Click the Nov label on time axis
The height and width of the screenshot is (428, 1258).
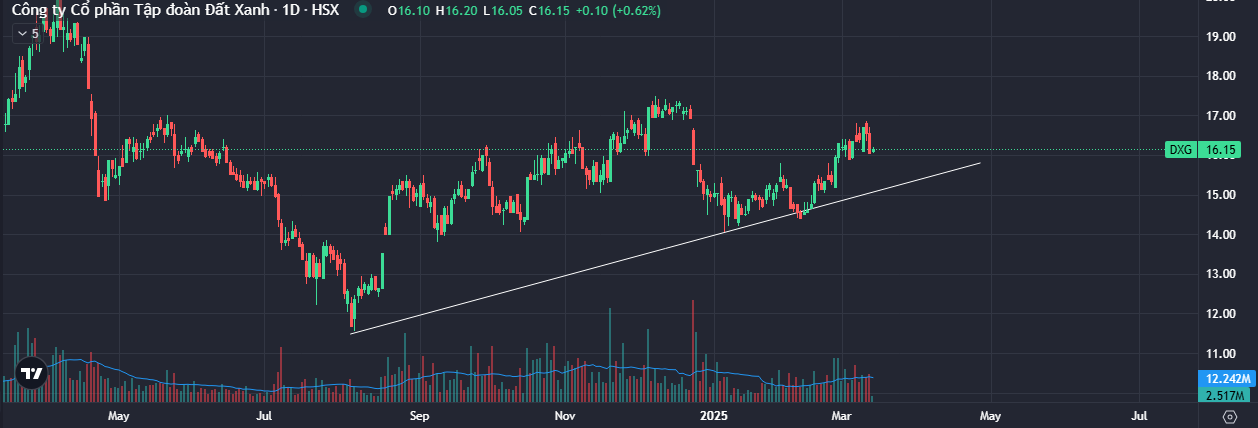coord(564,415)
